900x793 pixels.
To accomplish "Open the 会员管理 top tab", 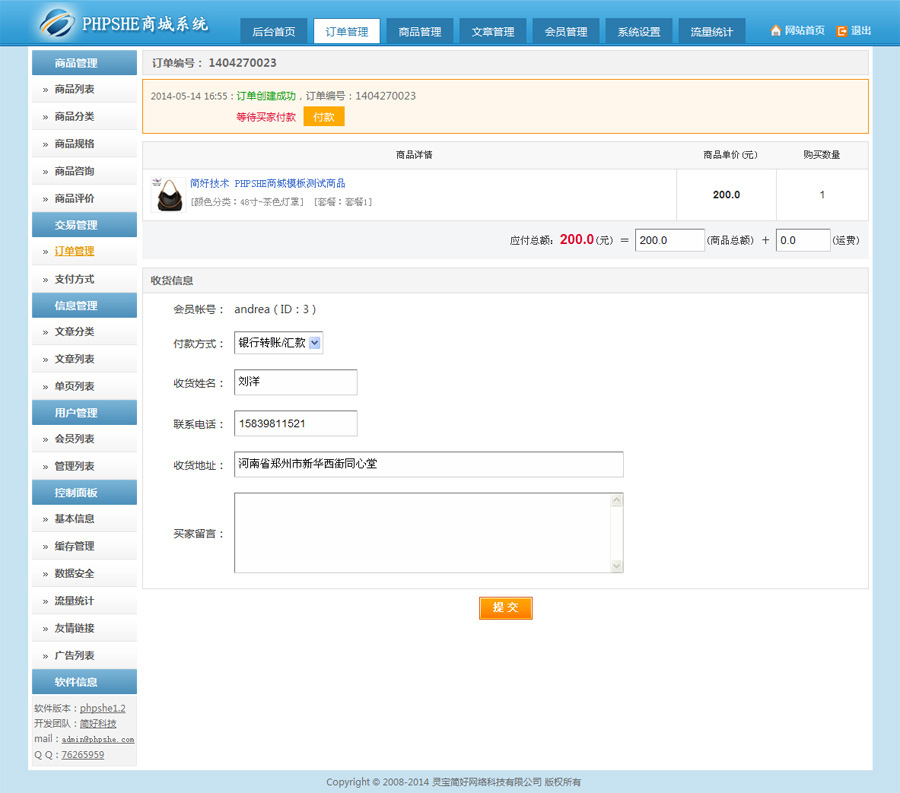I will [x=566, y=32].
